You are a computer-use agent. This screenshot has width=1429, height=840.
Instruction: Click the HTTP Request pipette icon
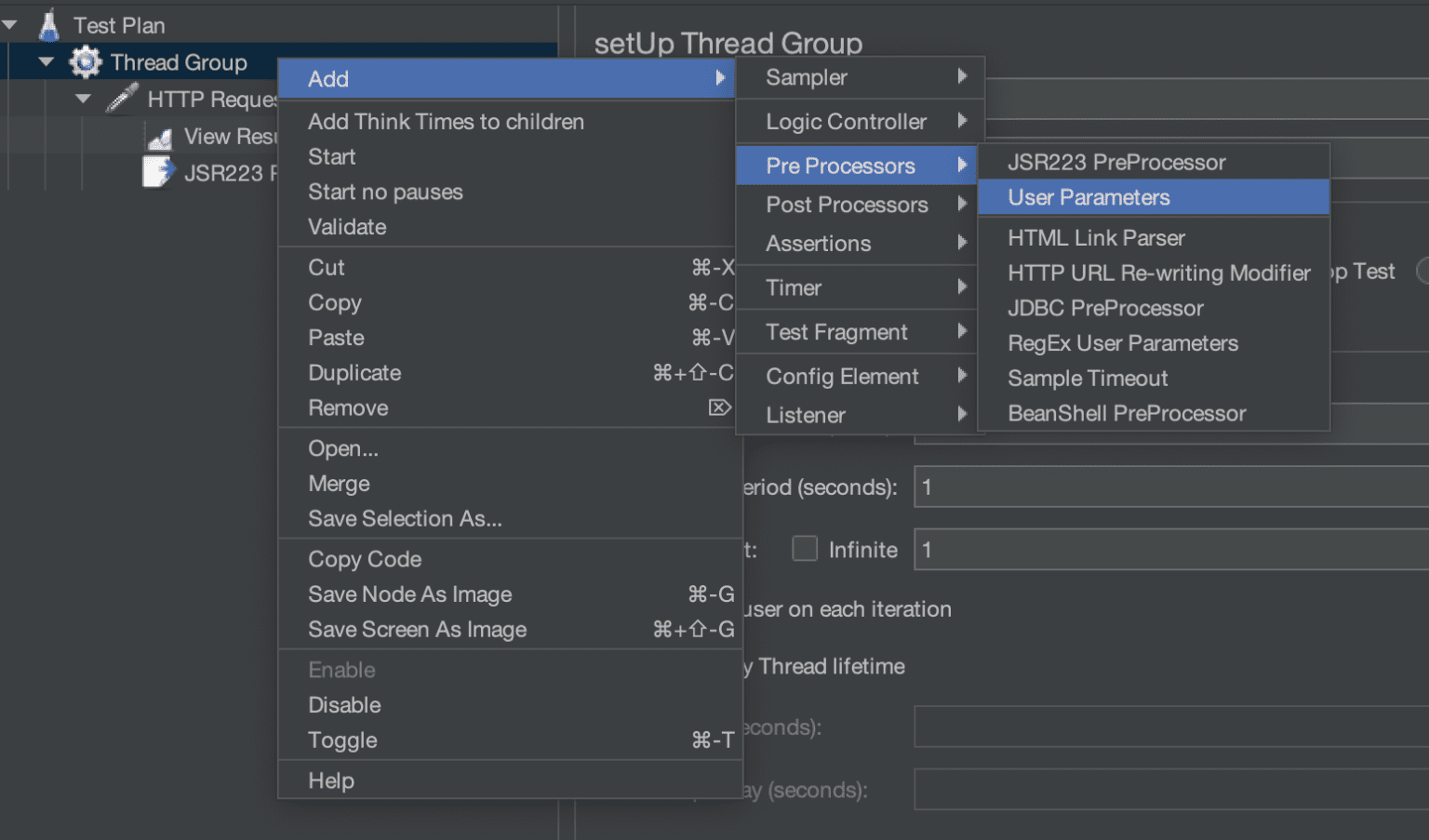122,99
